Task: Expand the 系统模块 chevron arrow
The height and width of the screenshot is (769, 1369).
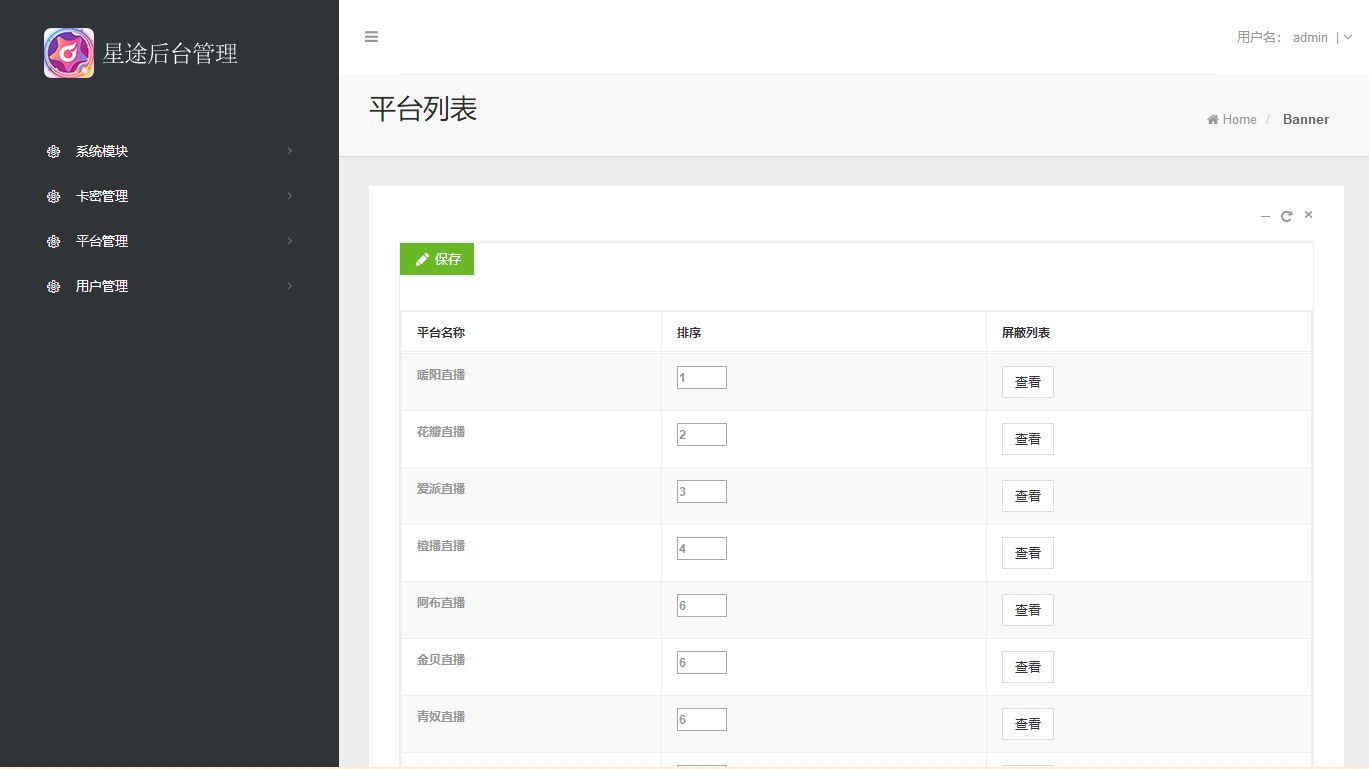Action: click(290, 151)
